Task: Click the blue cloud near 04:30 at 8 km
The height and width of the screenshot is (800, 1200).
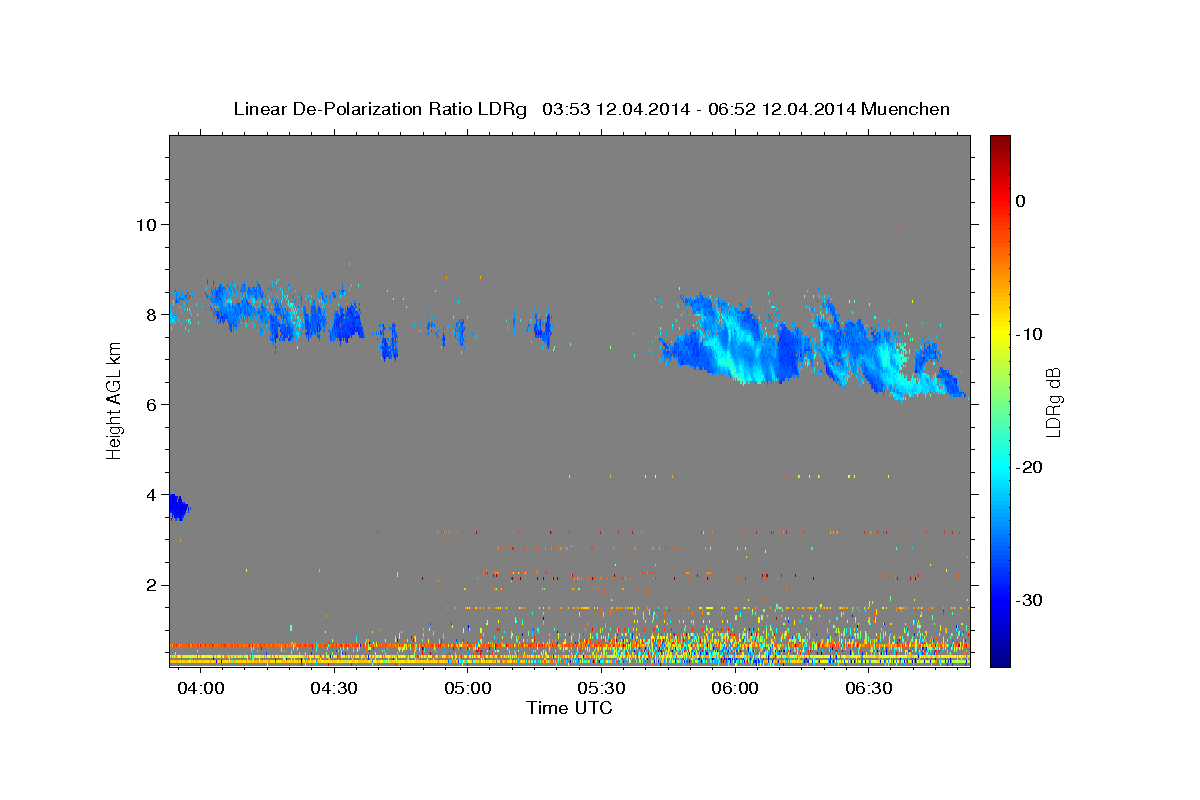Action: click(x=348, y=324)
